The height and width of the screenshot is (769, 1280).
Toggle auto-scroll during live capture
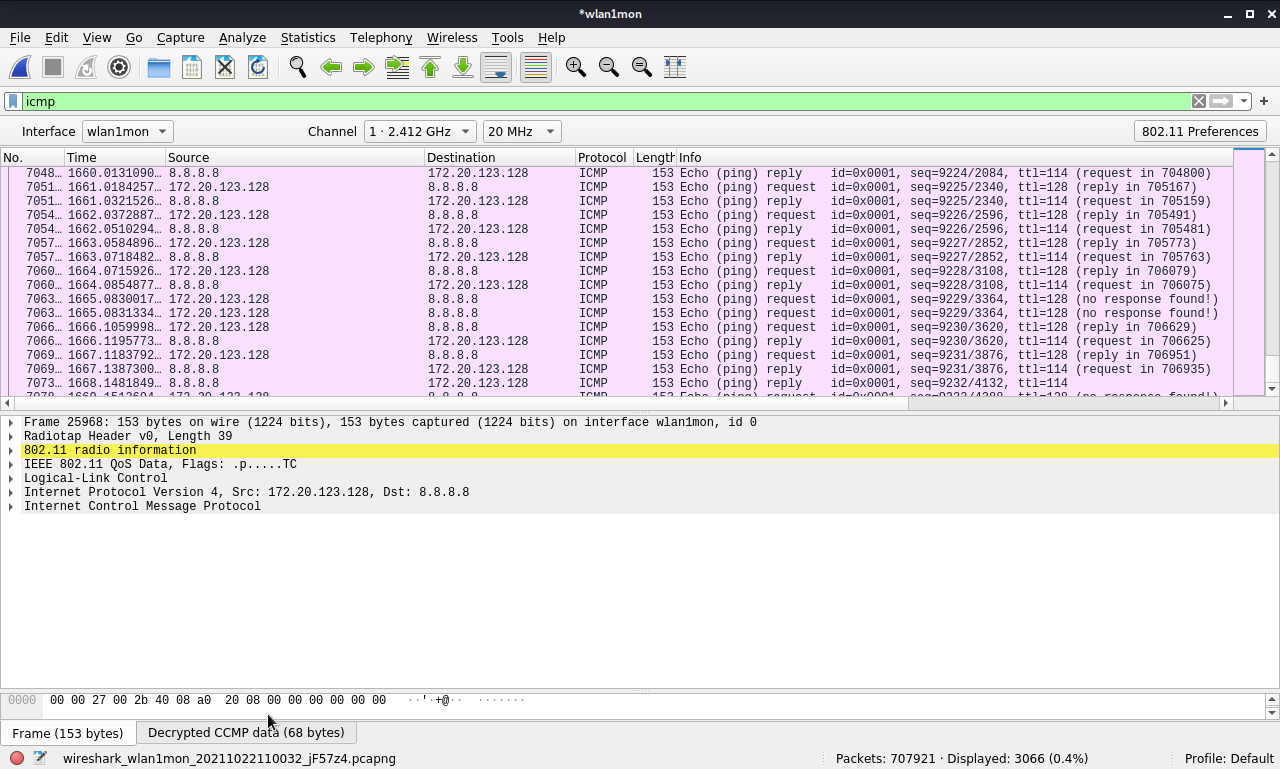click(496, 67)
